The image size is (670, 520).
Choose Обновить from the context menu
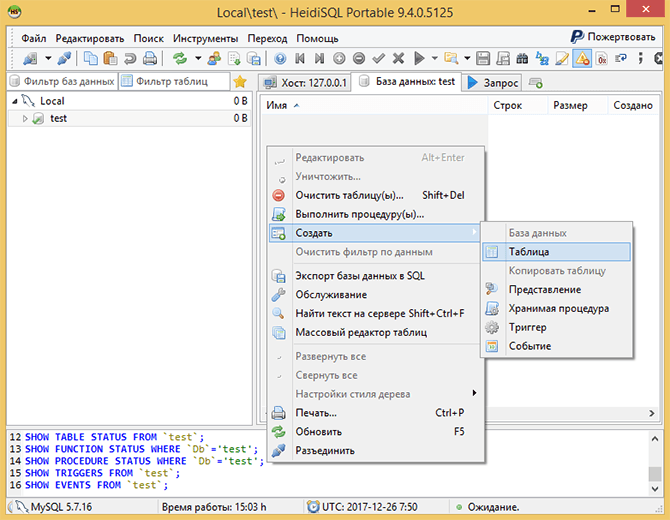[x=375, y=432]
